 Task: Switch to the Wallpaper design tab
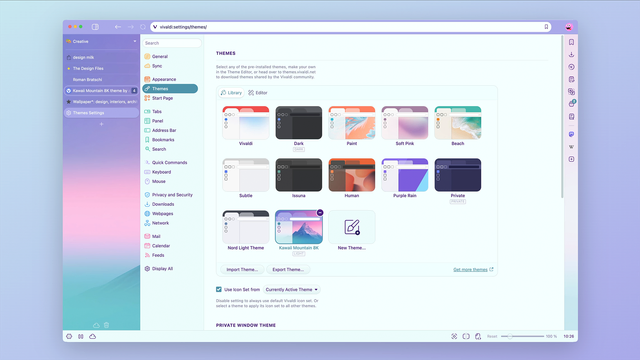[x=101, y=102]
